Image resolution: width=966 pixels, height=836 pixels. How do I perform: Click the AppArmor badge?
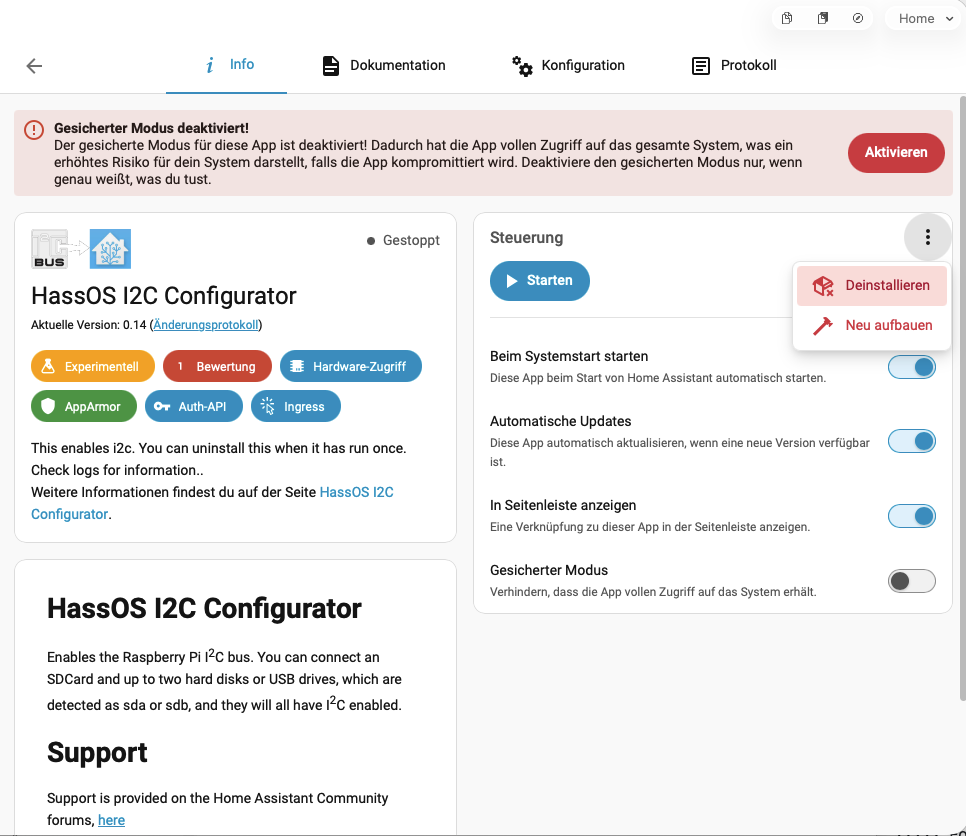click(84, 407)
